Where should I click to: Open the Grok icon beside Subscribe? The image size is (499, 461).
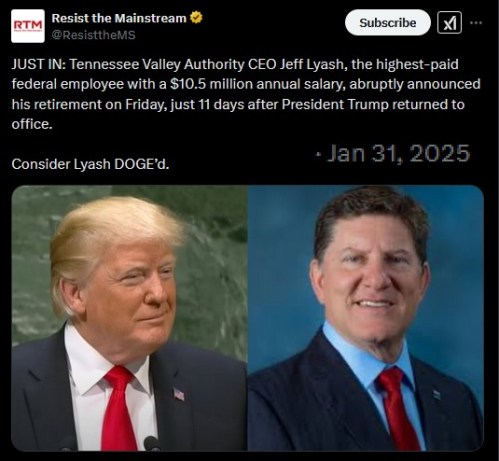click(x=449, y=23)
